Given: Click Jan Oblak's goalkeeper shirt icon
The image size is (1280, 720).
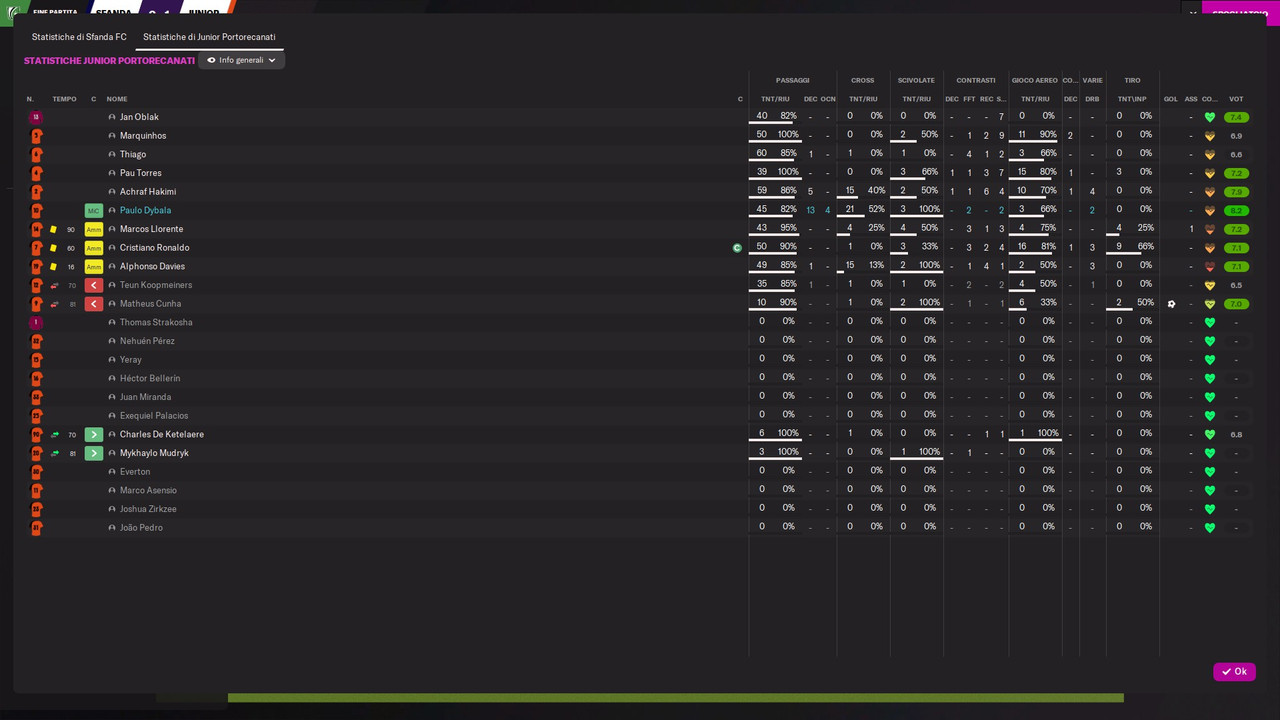Looking at the screenshot, I should pyautogui.click(x=36, y=117).
